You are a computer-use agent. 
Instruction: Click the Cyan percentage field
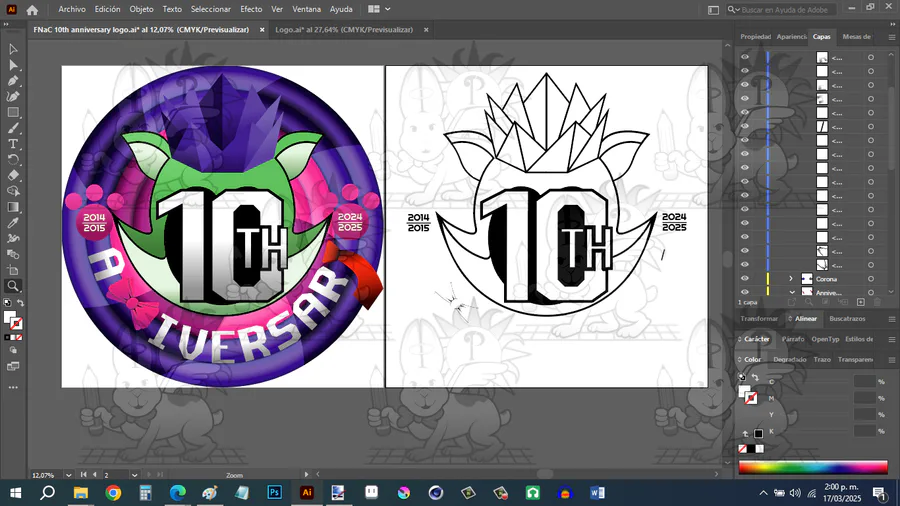pyautogui.click(x=864, y=382)
